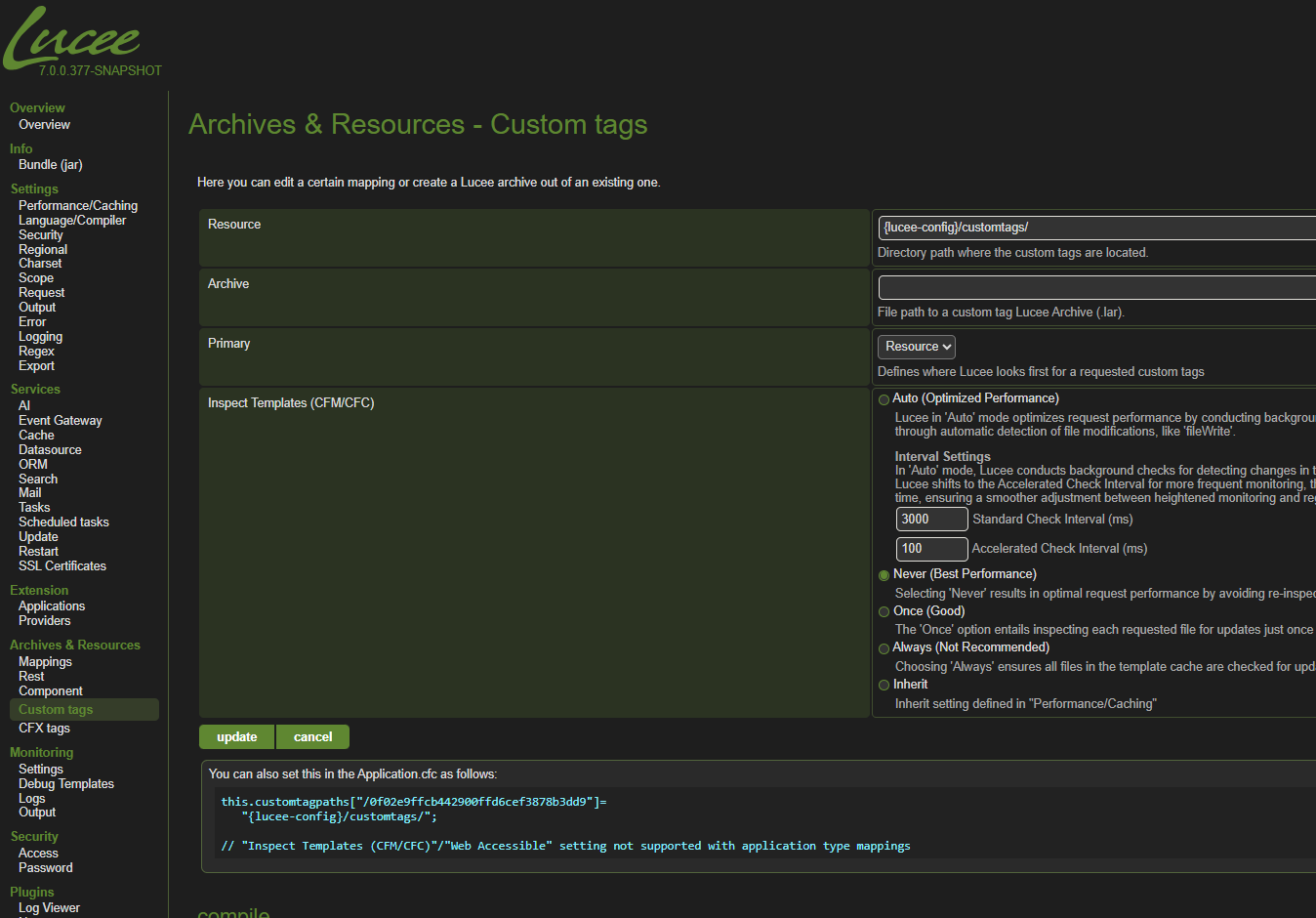Choose Always (Not Recommended) radio option
Image resolution: width=1316 pixels, height=918 pixels.
(884, 648)
